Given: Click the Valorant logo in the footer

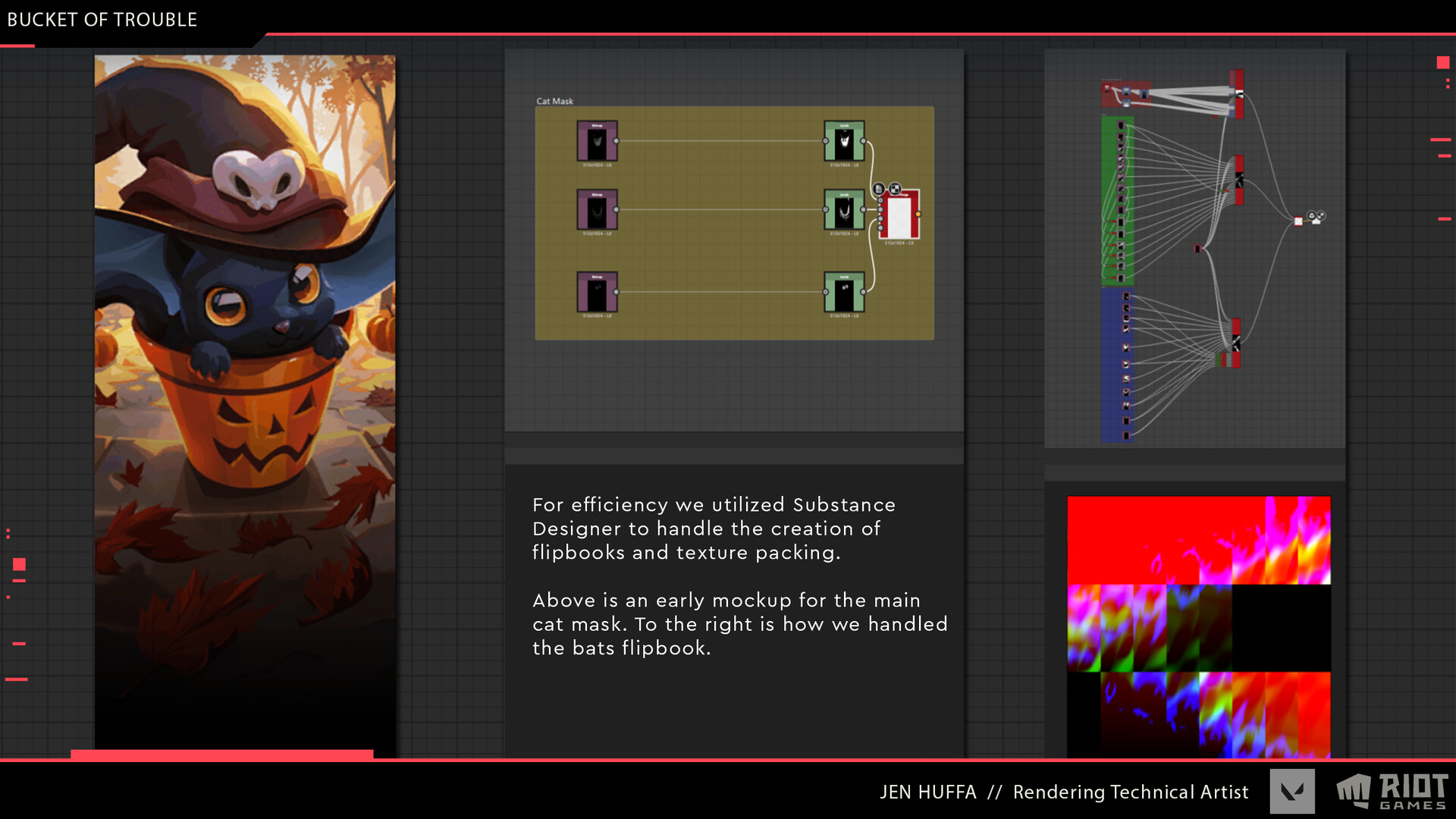Looking at the screenshot, I should 1294,792.
